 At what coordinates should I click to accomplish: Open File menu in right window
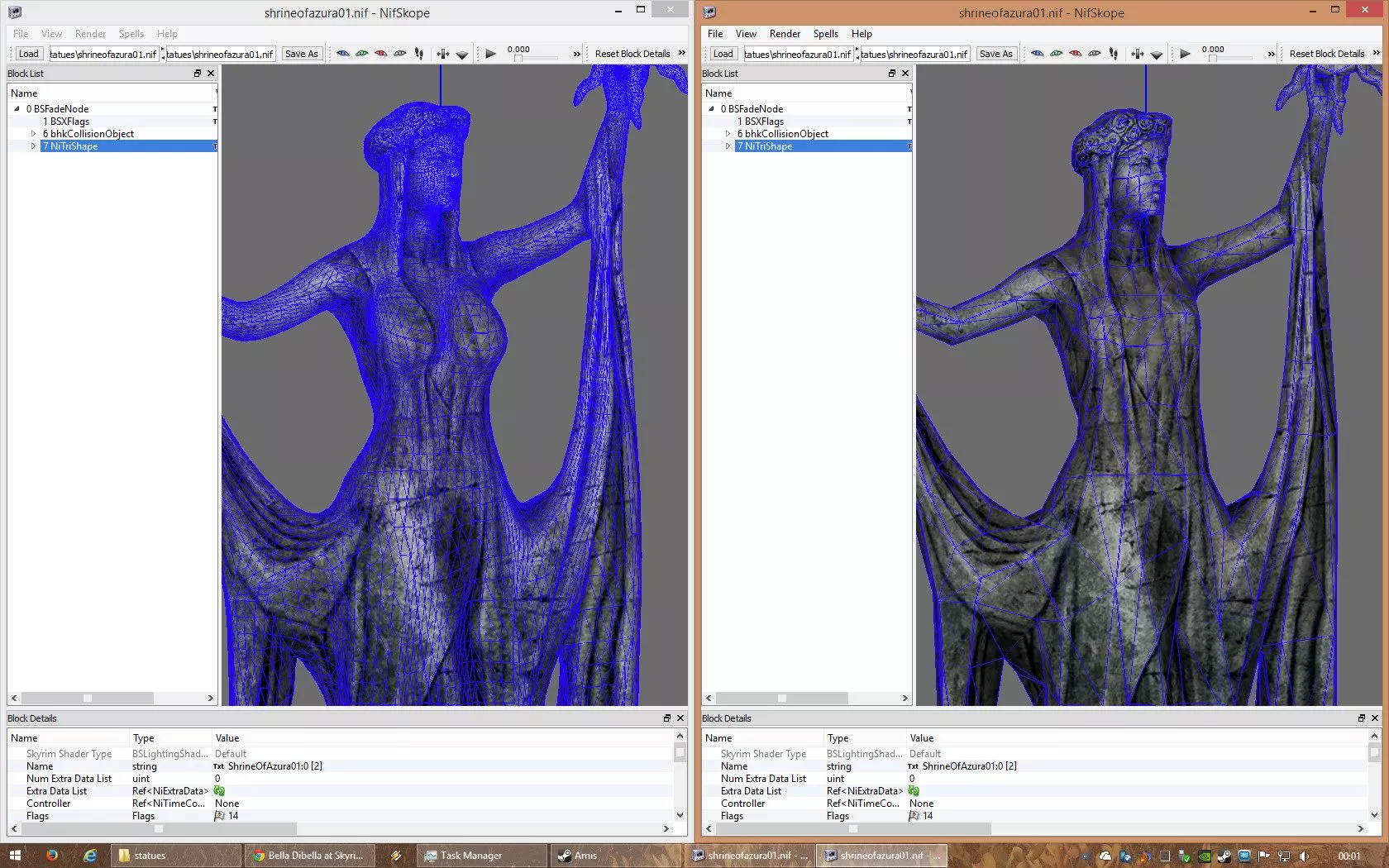click(x=715, y=34)
